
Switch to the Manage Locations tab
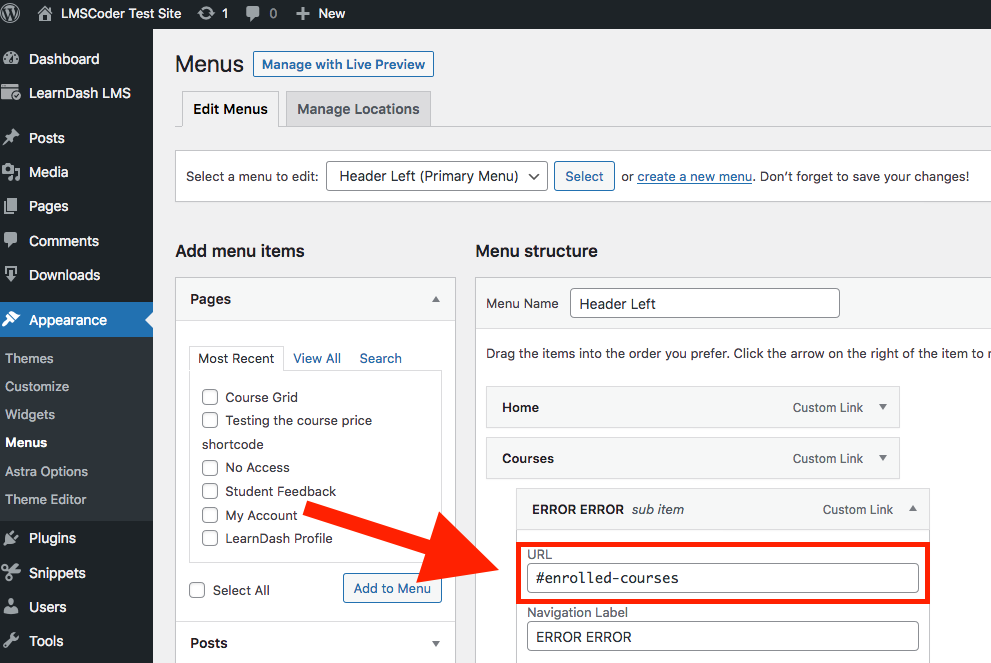click(358, 109)
